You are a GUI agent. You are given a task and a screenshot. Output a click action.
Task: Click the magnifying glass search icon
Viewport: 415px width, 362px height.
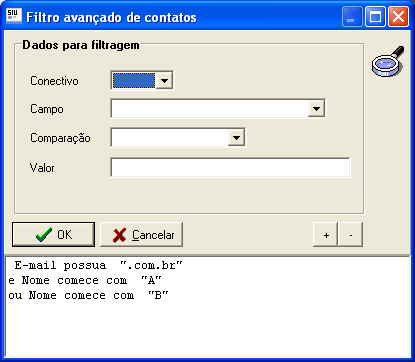point(388,61)
